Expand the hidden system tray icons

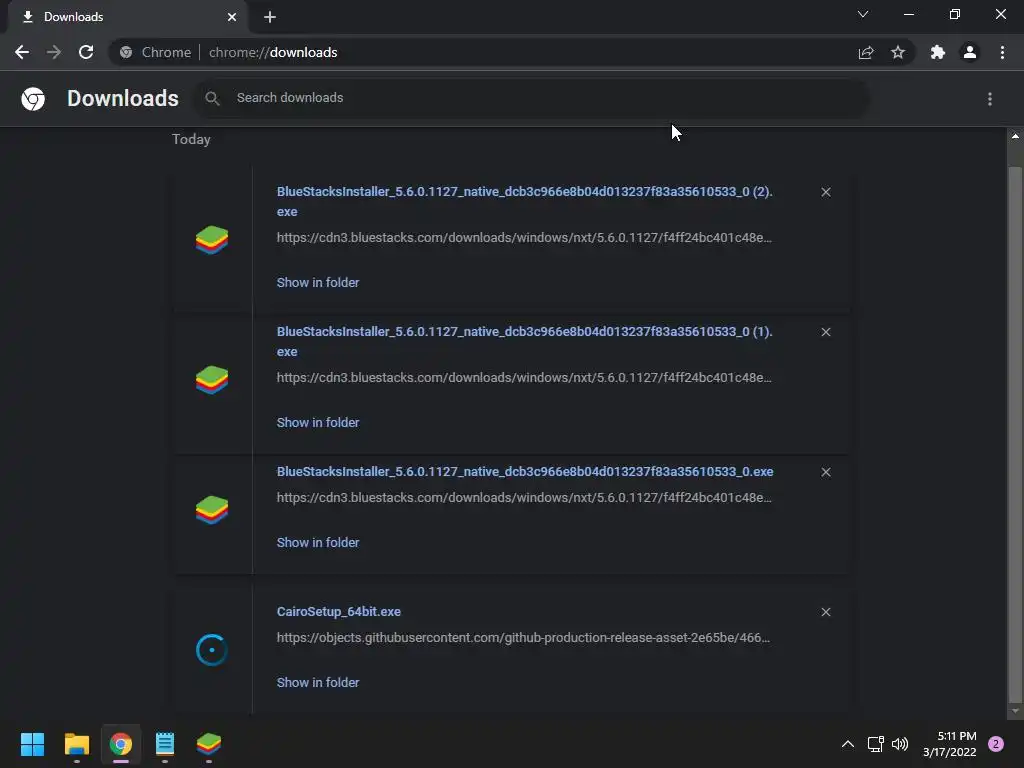tap(848, 744)
